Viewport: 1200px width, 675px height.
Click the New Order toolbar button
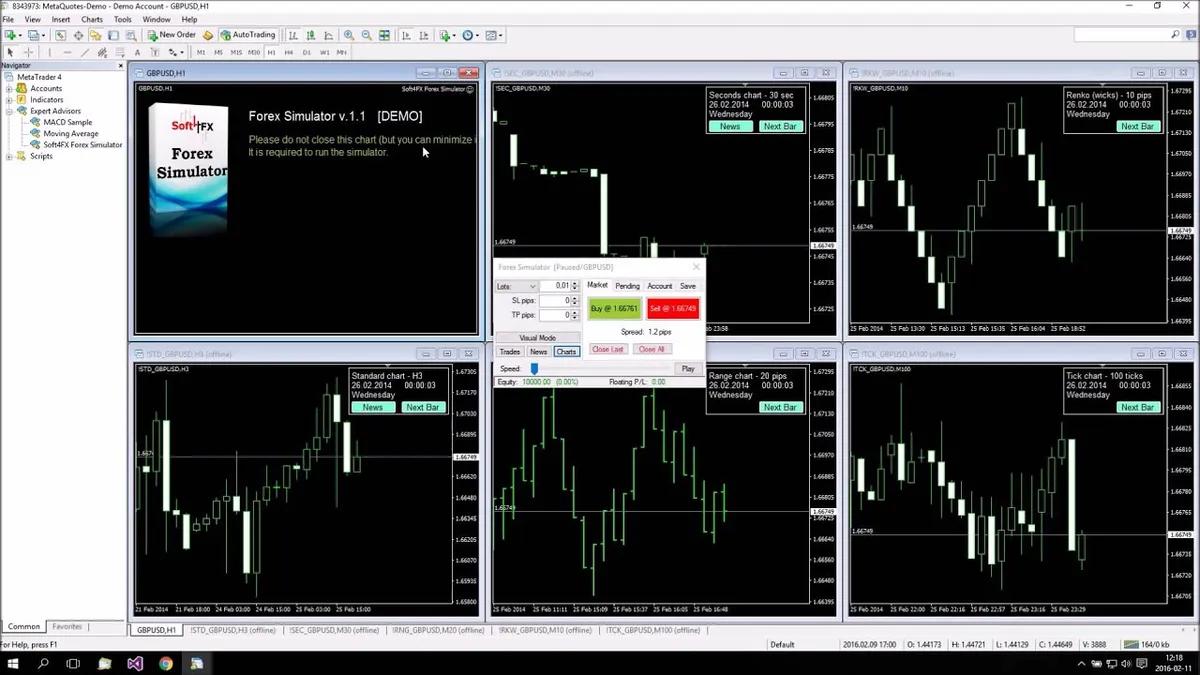click(171, 35)
